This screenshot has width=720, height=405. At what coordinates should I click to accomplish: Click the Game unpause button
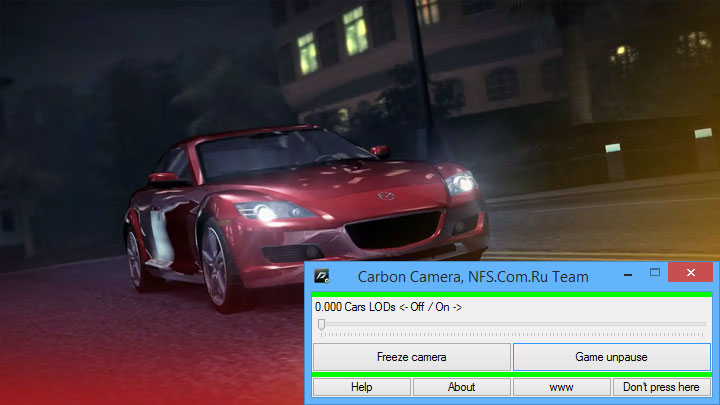point(611,357)
